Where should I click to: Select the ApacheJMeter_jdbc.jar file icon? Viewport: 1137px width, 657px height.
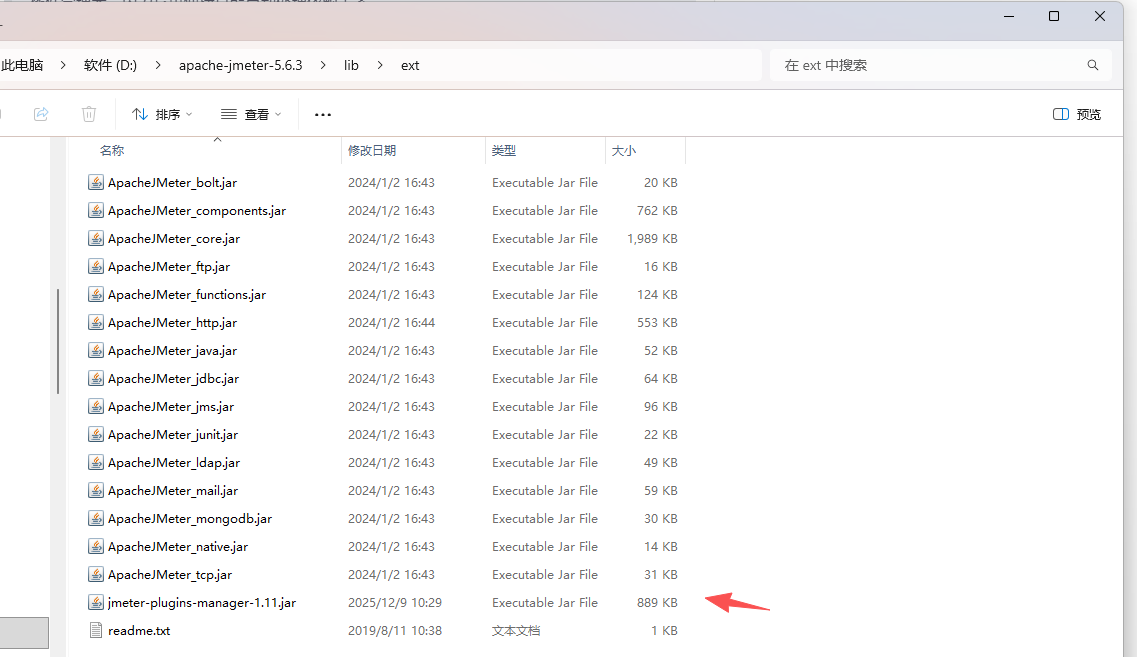click(96, 378)
